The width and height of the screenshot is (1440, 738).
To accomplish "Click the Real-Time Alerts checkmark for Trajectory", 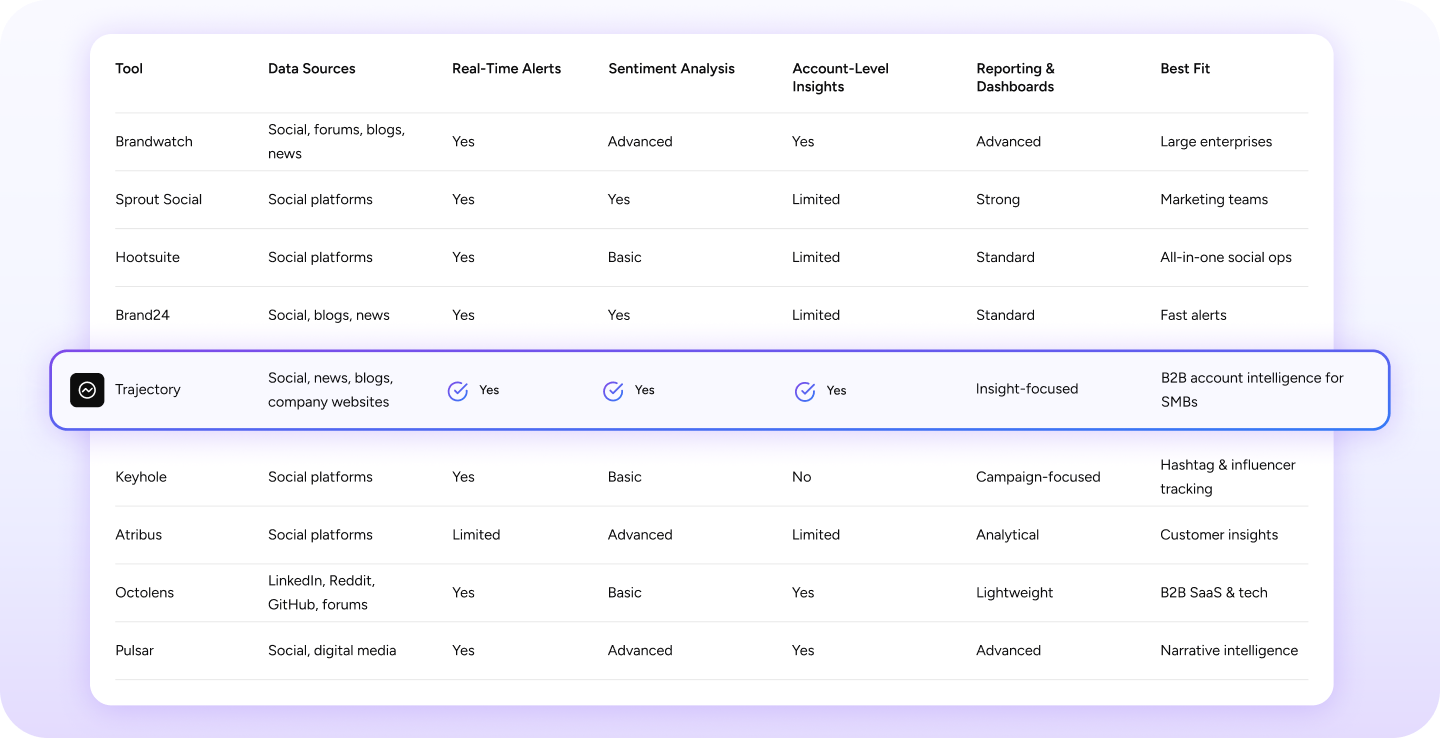I will pyautogui.click(x=458, y=391).
